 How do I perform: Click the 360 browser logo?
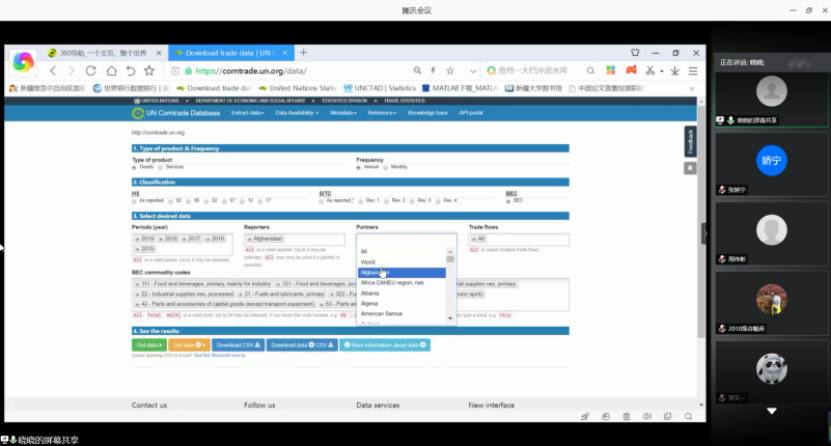(x=23, y=63)
